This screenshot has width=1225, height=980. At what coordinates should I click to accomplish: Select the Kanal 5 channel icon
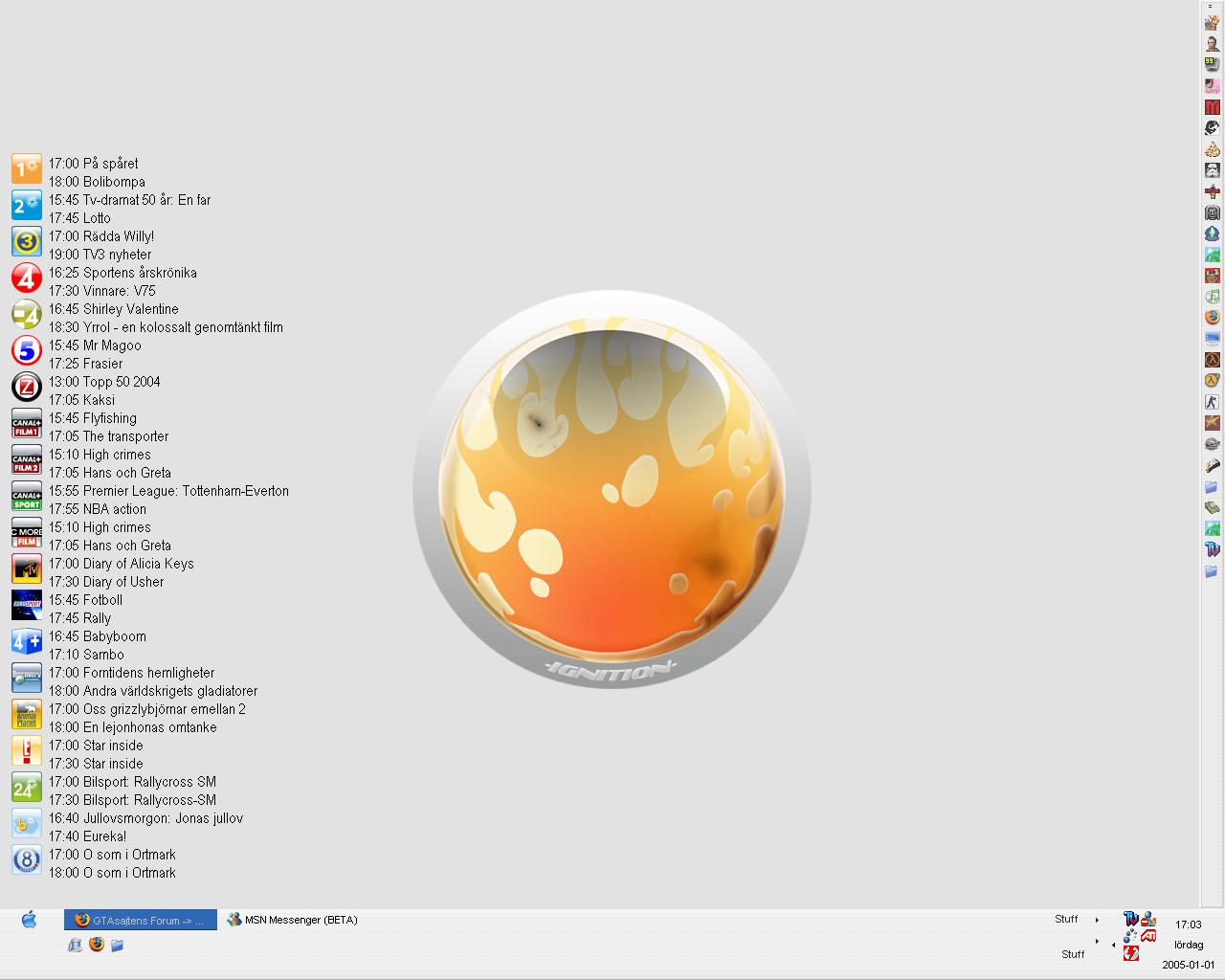pos(27,351)
